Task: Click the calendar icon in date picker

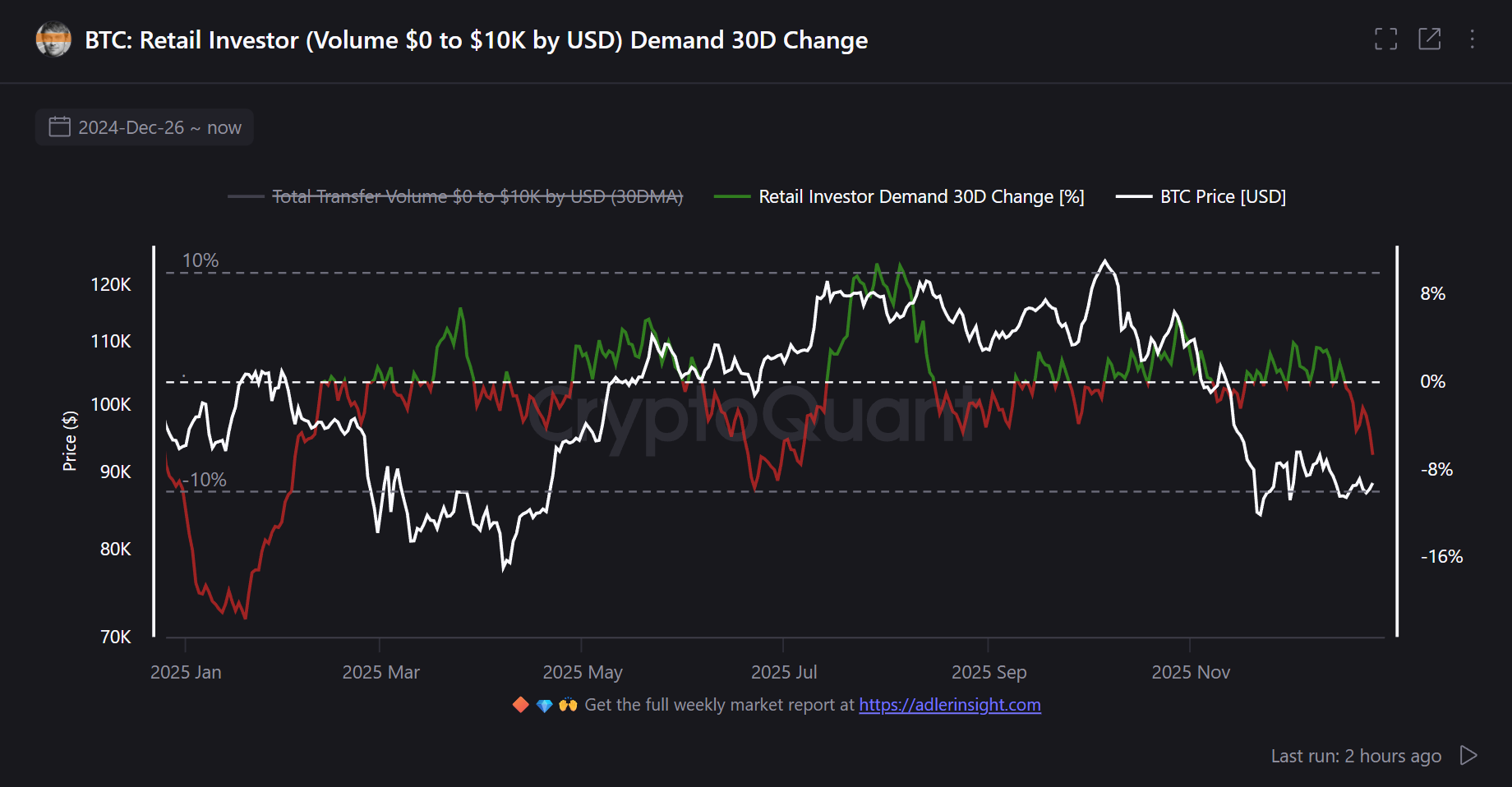Action: [60, 127]
